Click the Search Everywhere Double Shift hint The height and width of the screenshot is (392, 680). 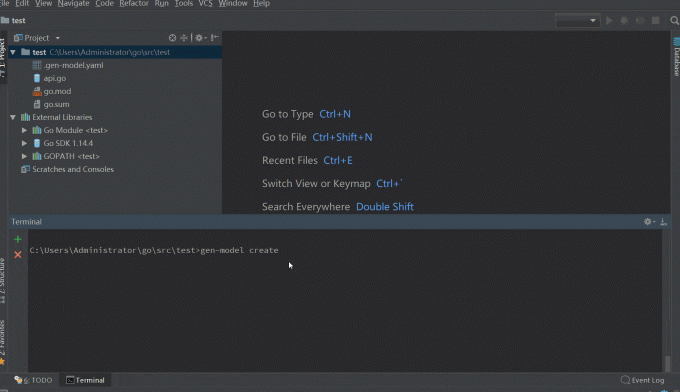[x=338, y=206]
